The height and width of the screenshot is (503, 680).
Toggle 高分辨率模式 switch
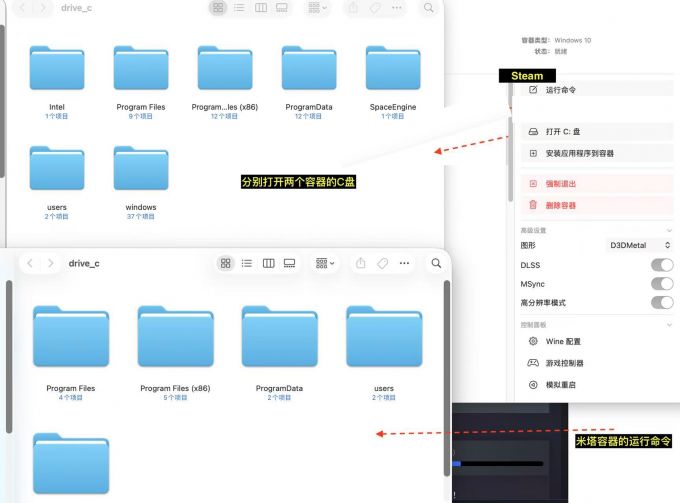pos(662,303)
